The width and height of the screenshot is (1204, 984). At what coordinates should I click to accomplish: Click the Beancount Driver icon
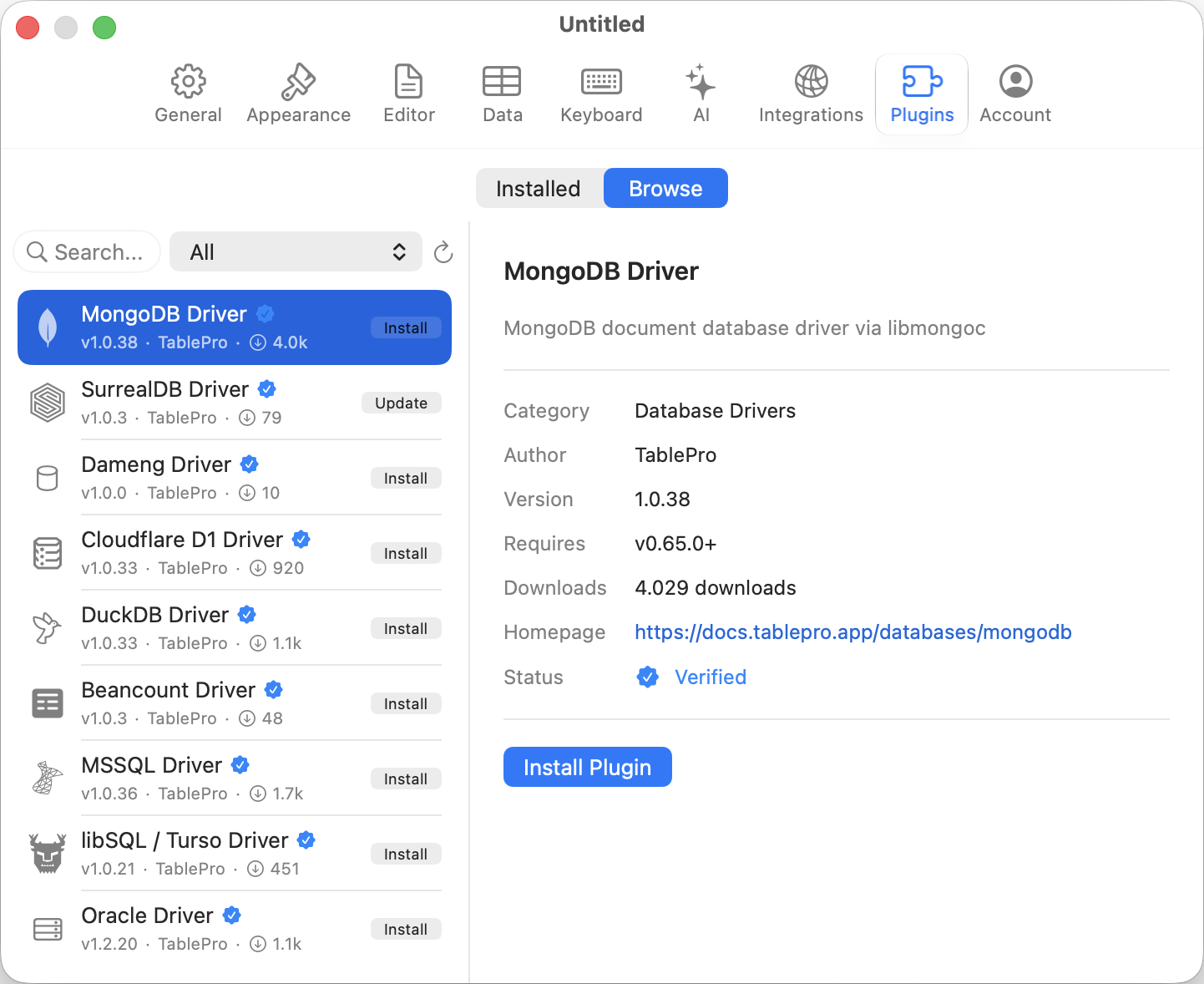[x=48, y=703]
